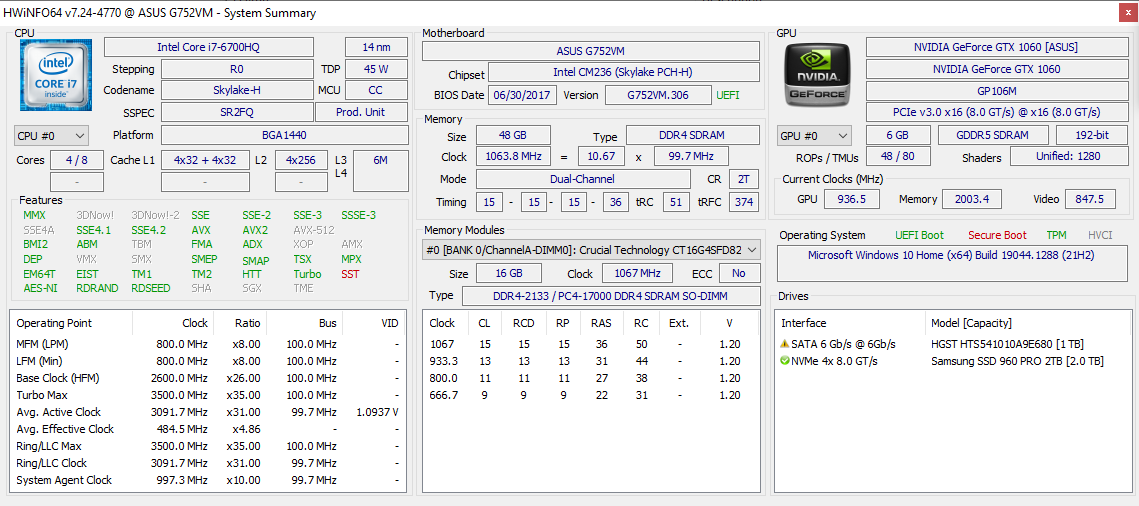Viewport: 1139px width, 506px height.
Task: Click the L2 4x256 cache field
Action: pos(301,160)
